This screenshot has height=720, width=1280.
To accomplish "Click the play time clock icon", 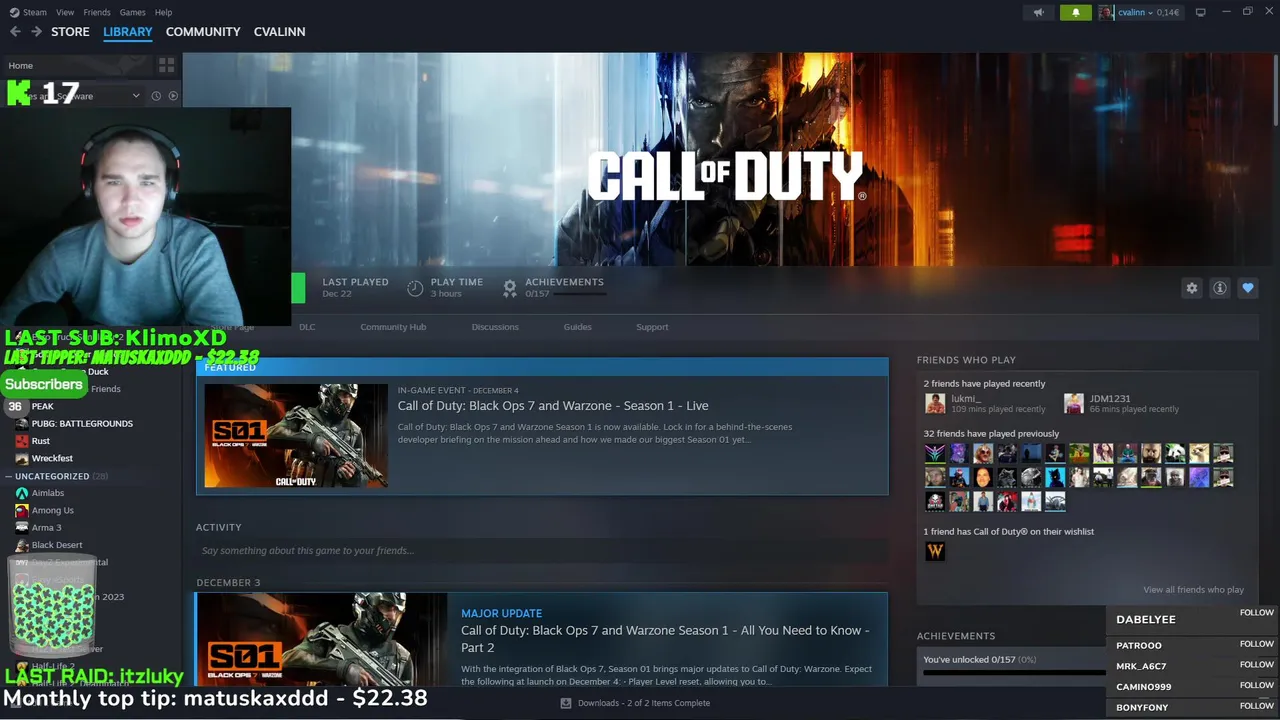I will (x=415, y=288).
